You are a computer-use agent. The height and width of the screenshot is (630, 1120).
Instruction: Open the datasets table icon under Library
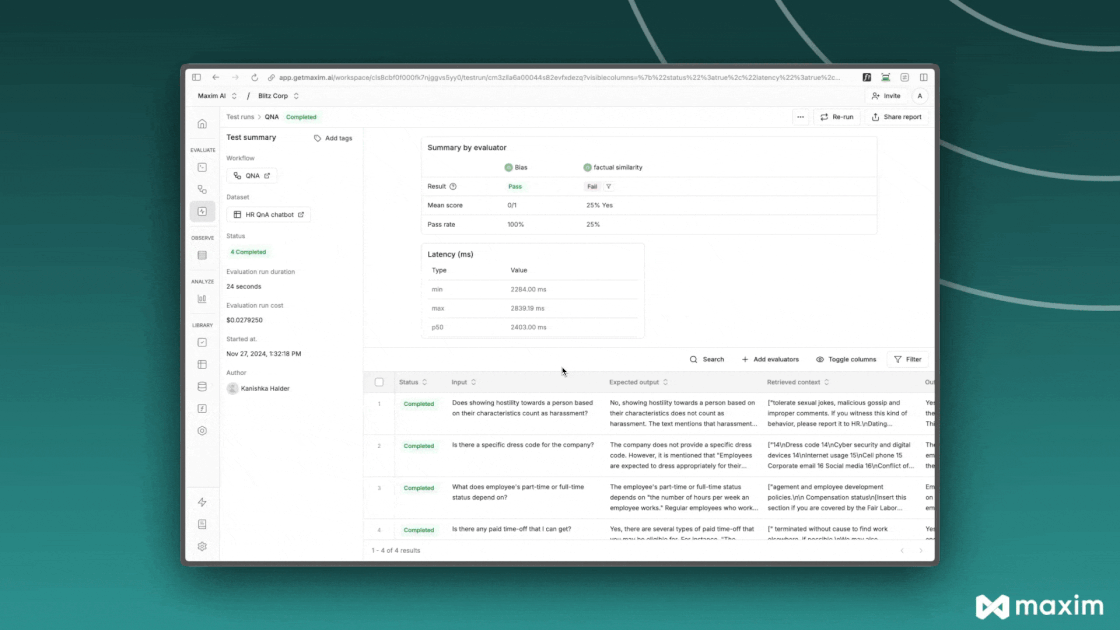[202, 364]
